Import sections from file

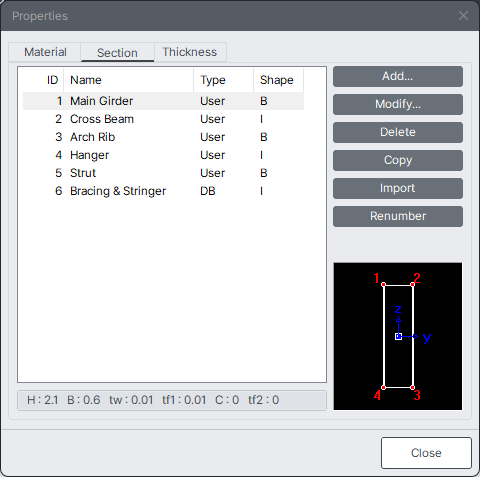(x=398, y=188)
